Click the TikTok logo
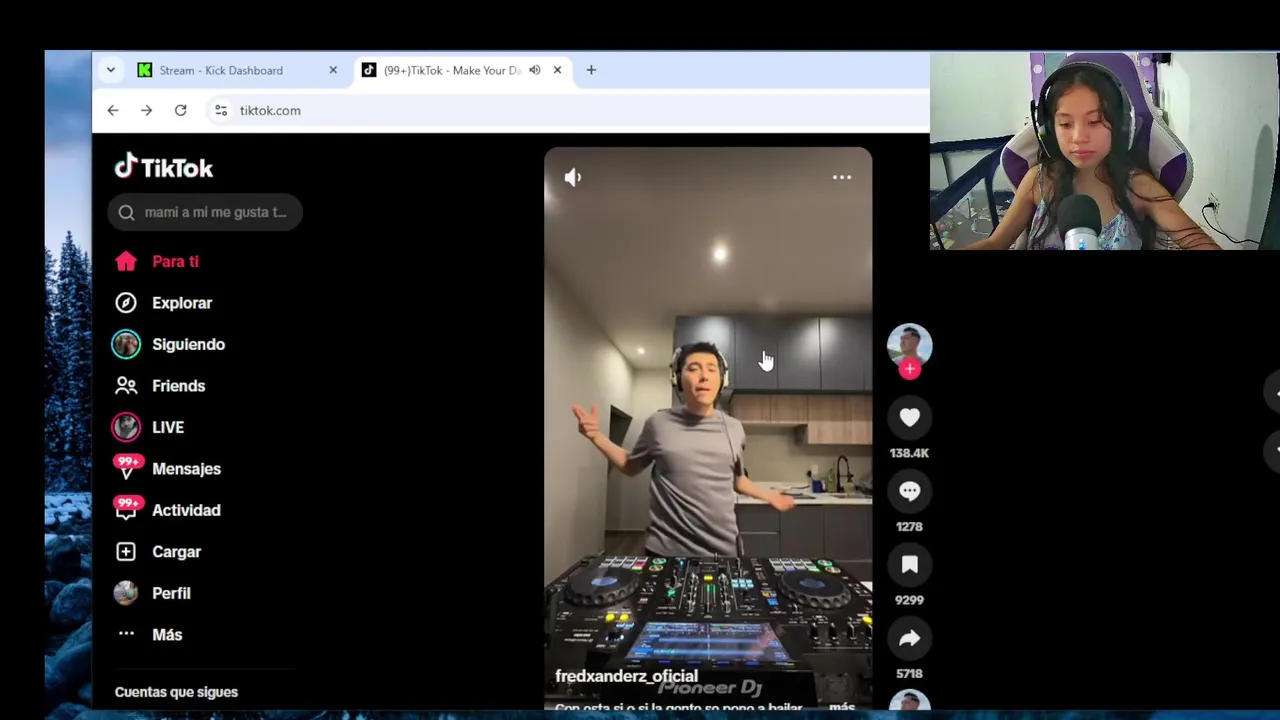Viewport: 1280px width, 720px height. point(164,167)
